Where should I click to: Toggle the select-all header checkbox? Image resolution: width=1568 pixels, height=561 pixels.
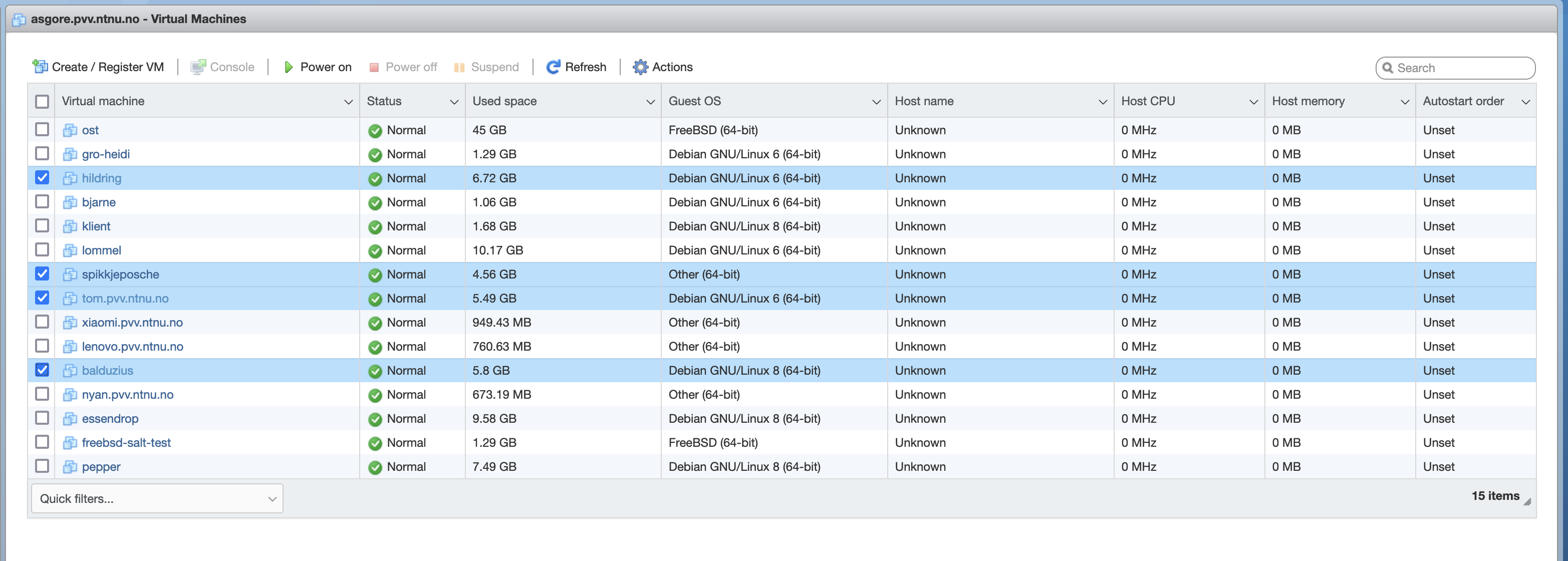pos(42,102)
